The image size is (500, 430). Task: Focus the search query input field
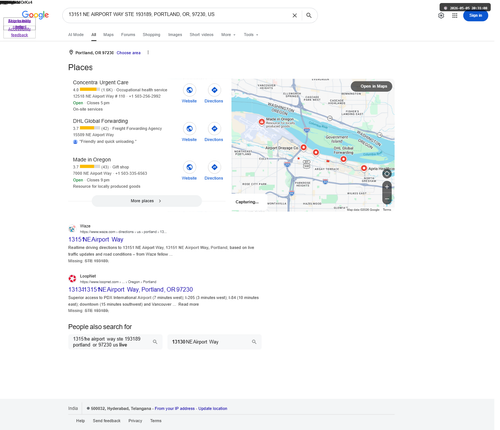click(x=177, y=15)
